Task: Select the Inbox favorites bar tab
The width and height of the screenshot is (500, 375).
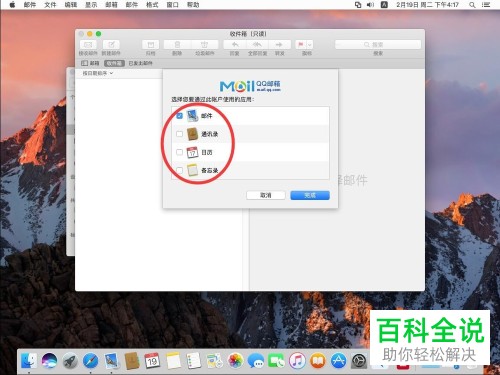Action: tap(114, 63)
